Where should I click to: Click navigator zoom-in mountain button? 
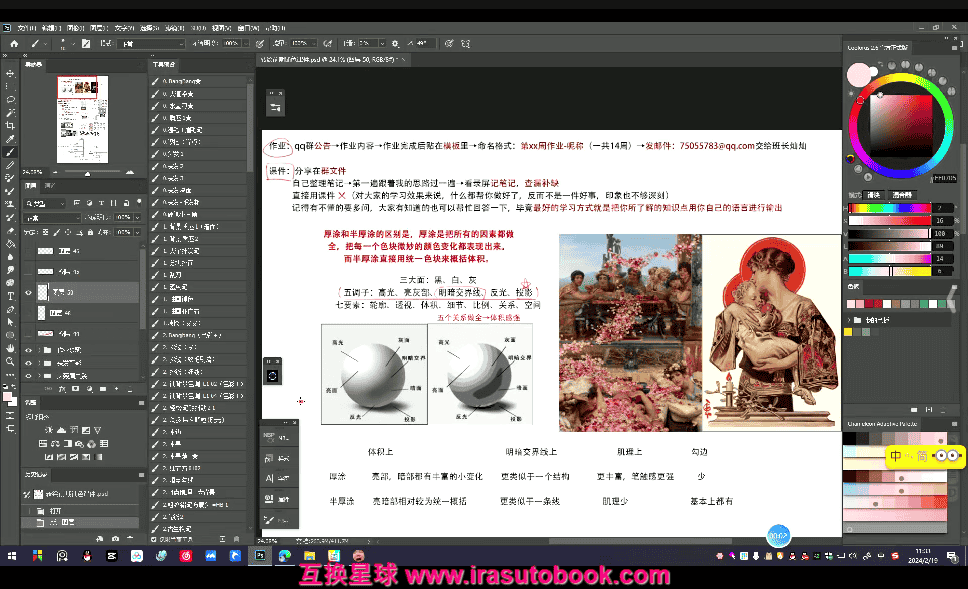coord(130,172)
